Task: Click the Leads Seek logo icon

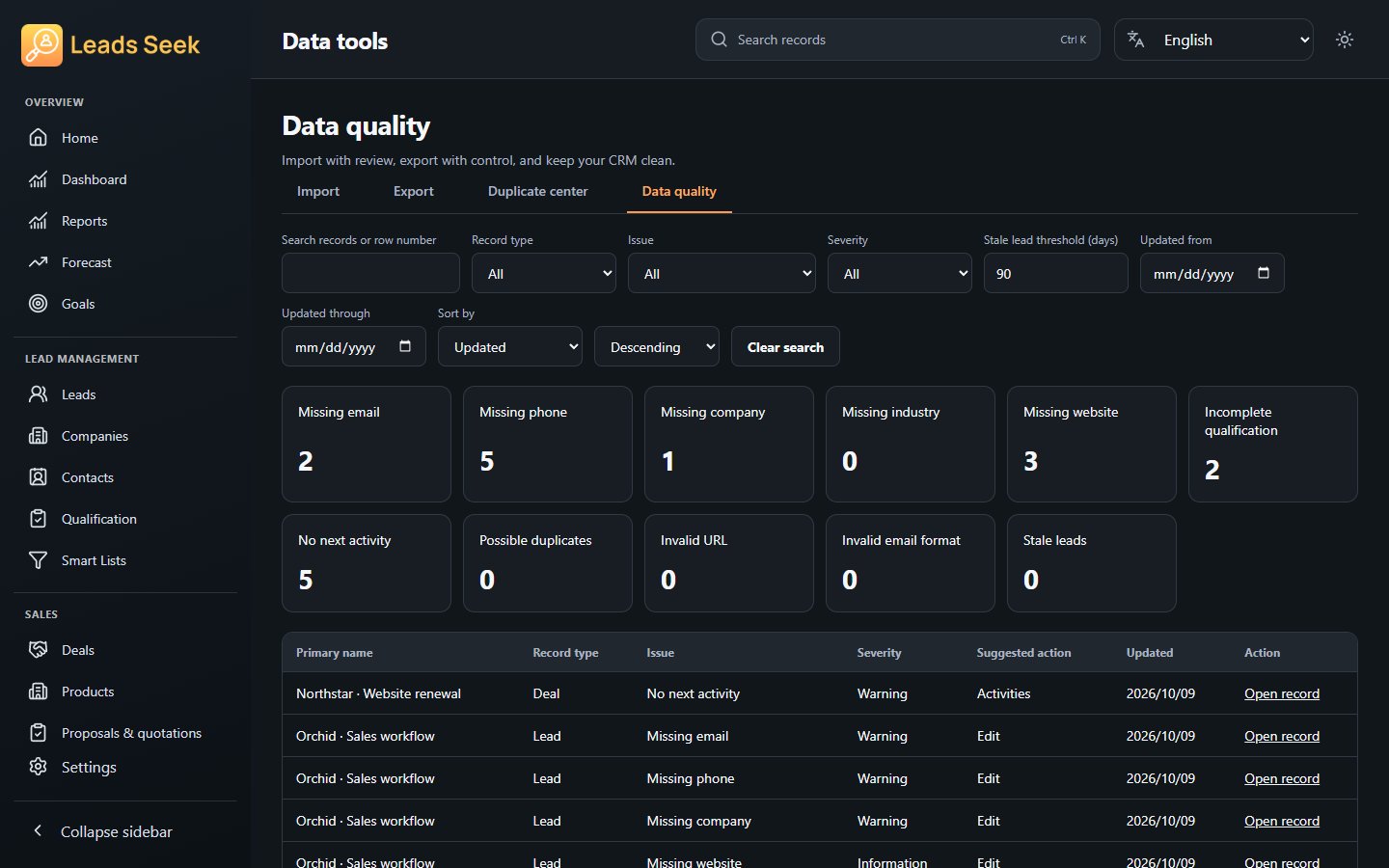Action: click(x=41, y=45)
